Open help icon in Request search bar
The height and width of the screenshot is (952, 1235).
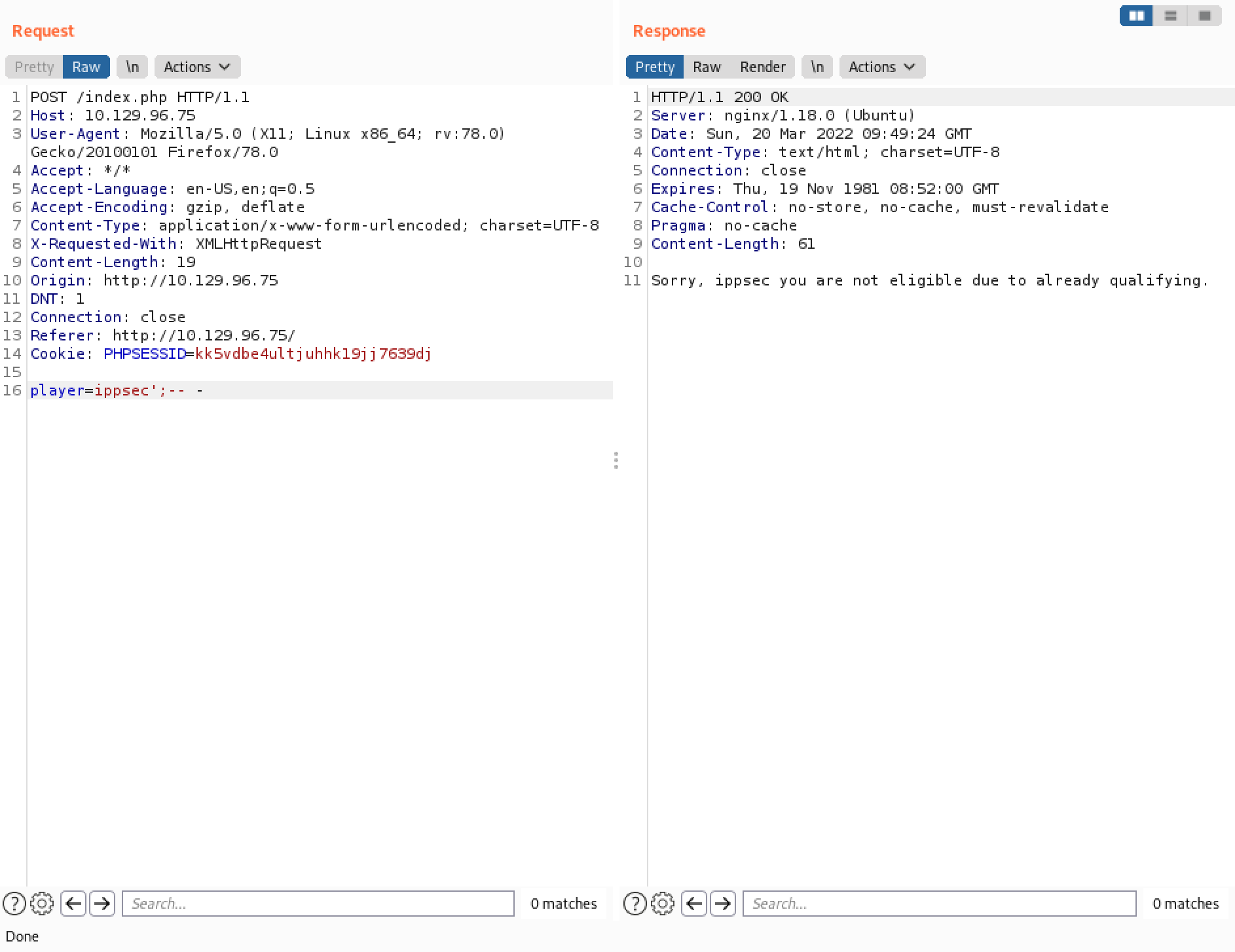(14, 904)
